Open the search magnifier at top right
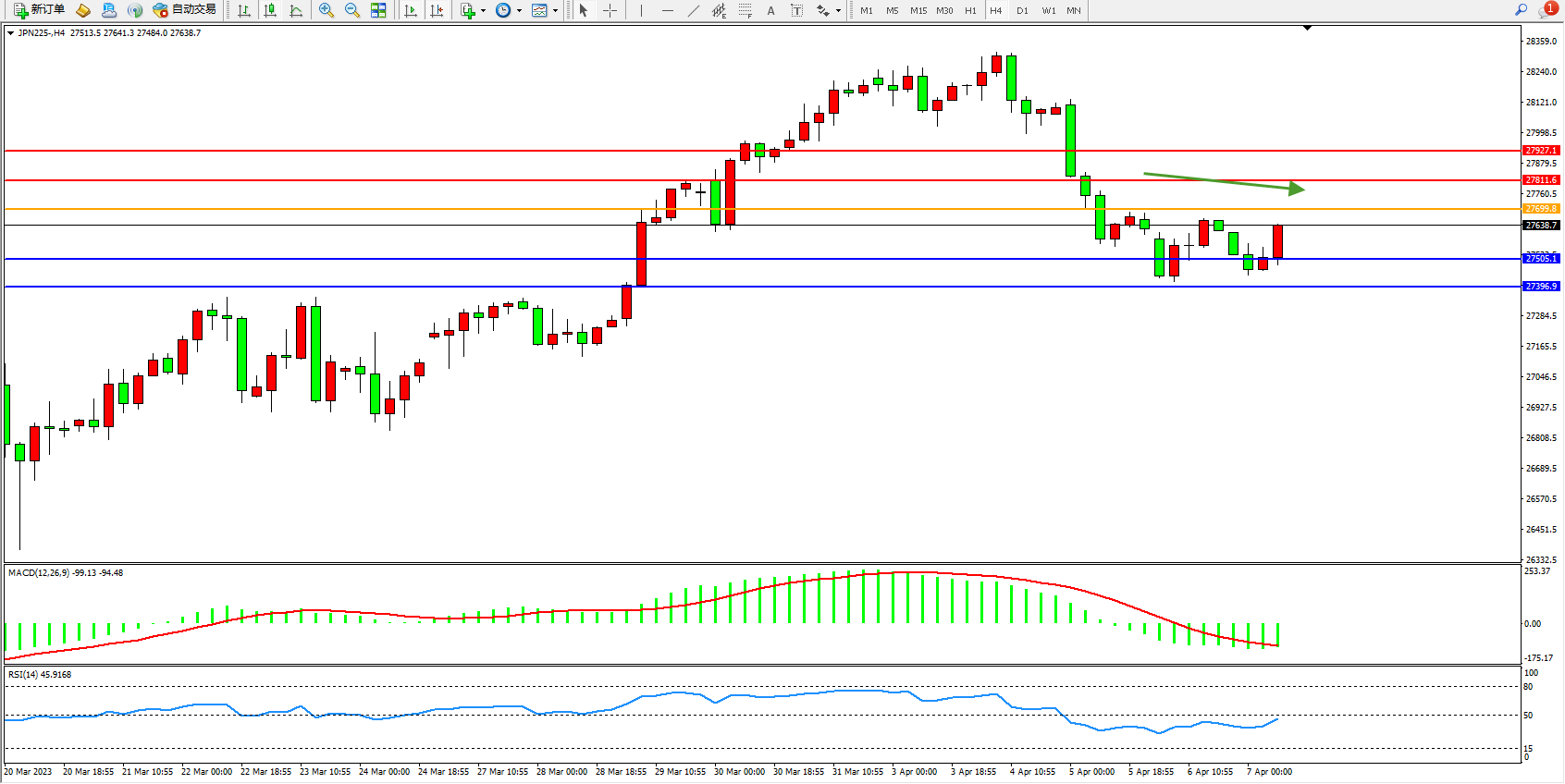The width and height of the screenshot is (1565, 784). coord(1521,10)
